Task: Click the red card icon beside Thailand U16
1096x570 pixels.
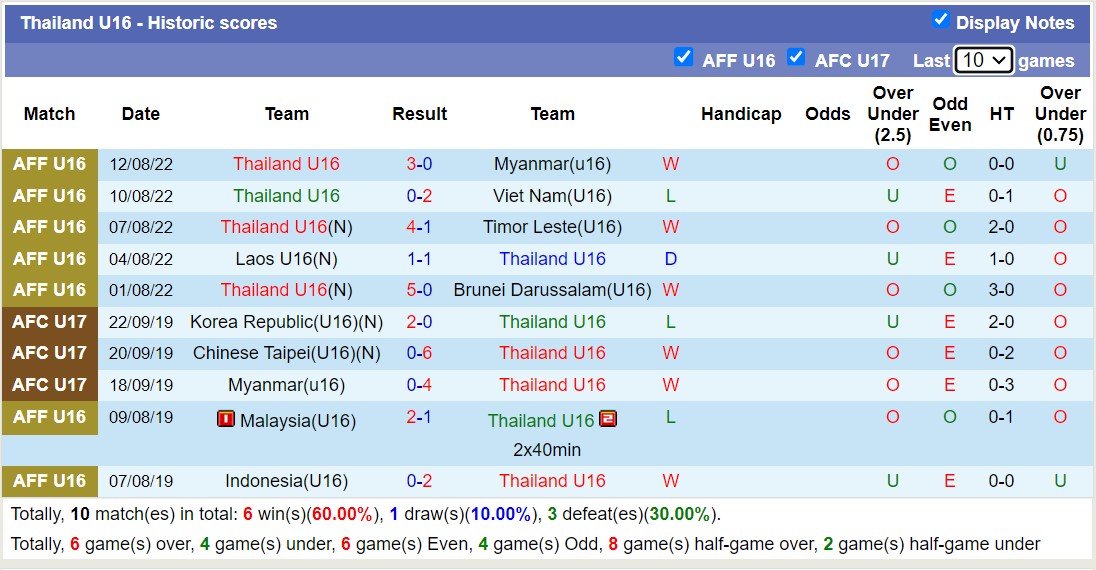Action: pyautogui.click(x=608, y=419)
